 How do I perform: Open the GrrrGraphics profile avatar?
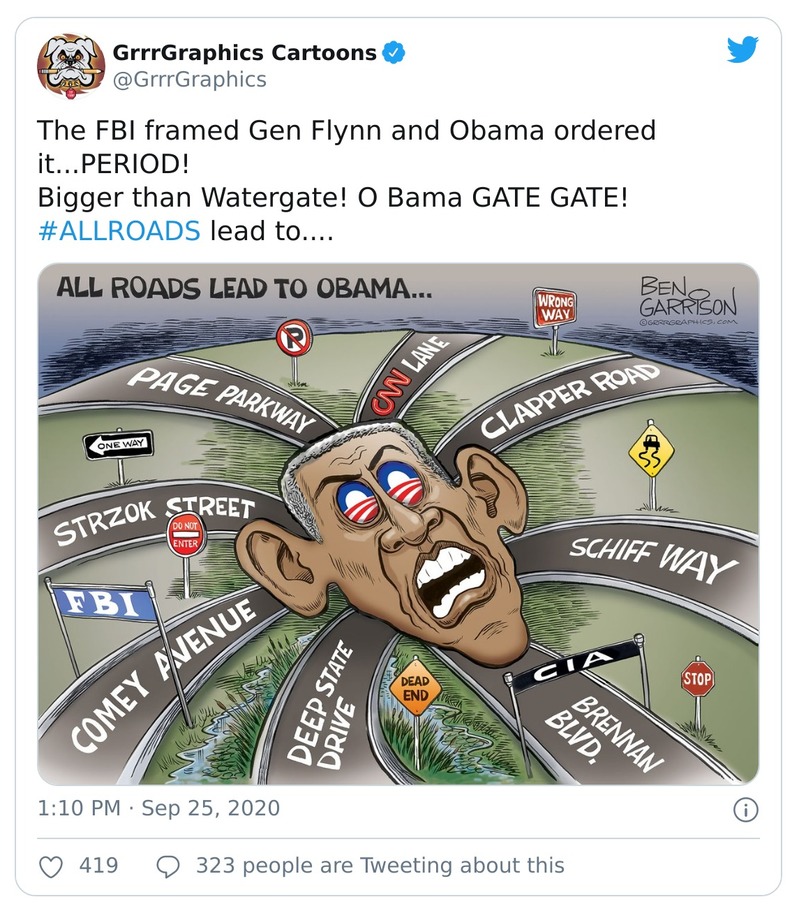70,65
